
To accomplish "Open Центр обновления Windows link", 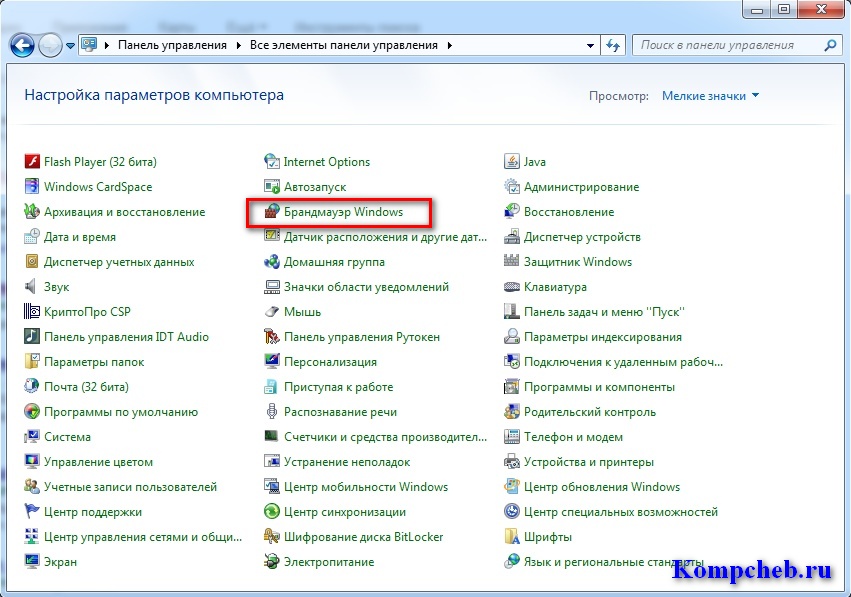I will [x=602, y=487].
